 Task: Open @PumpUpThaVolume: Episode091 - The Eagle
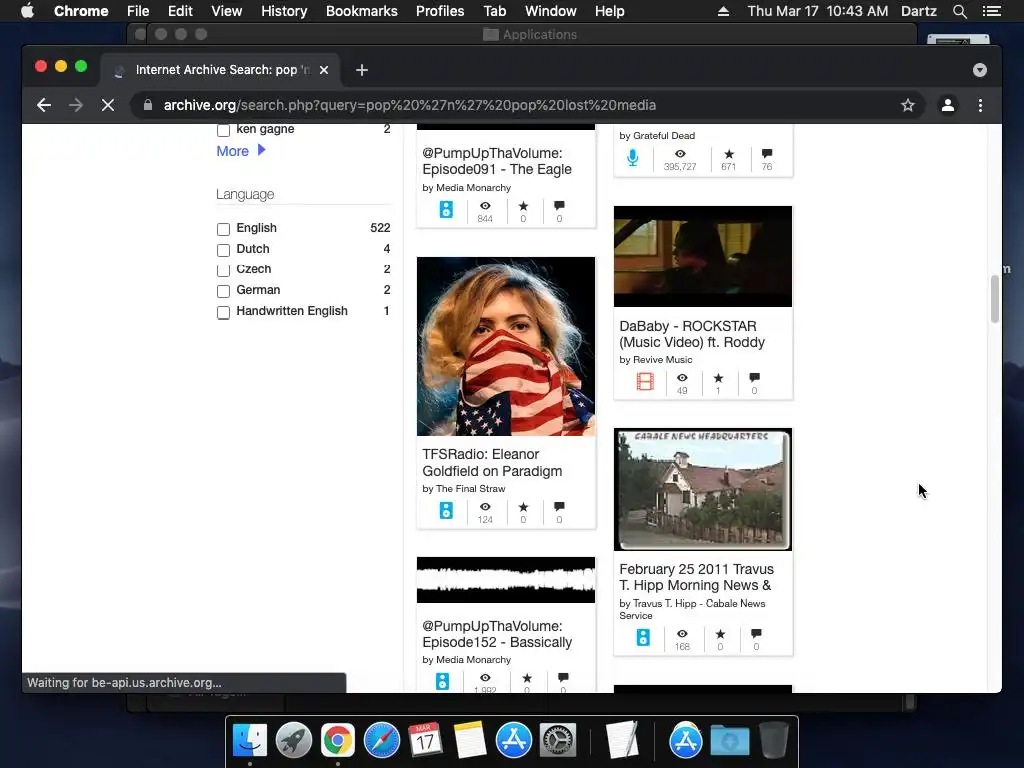[x=496, y=161]
